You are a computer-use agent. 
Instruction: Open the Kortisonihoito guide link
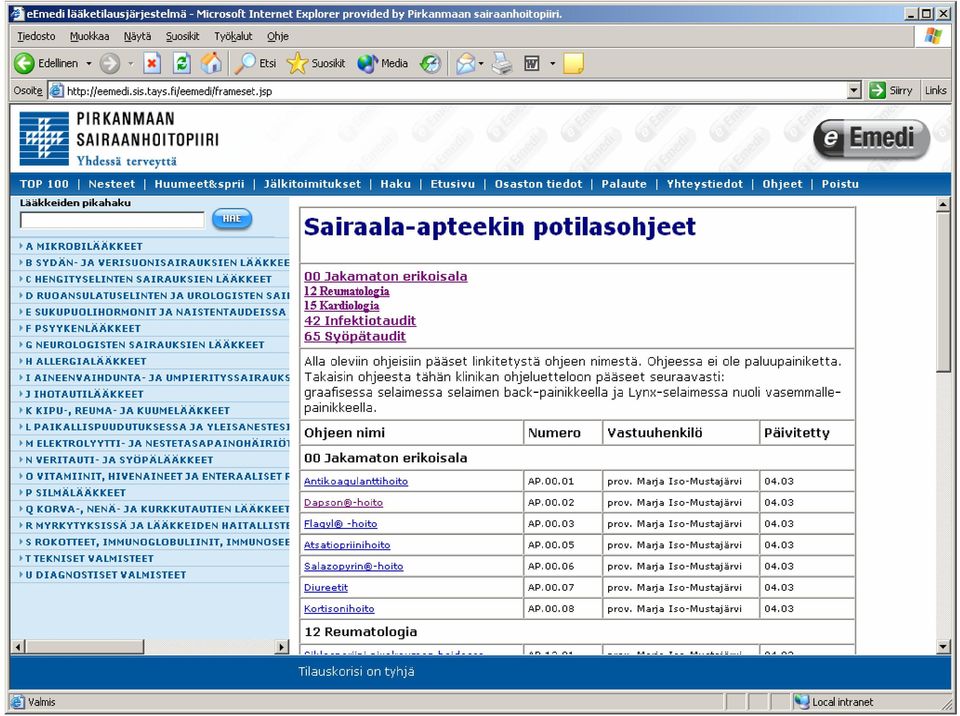click(339, 609)
